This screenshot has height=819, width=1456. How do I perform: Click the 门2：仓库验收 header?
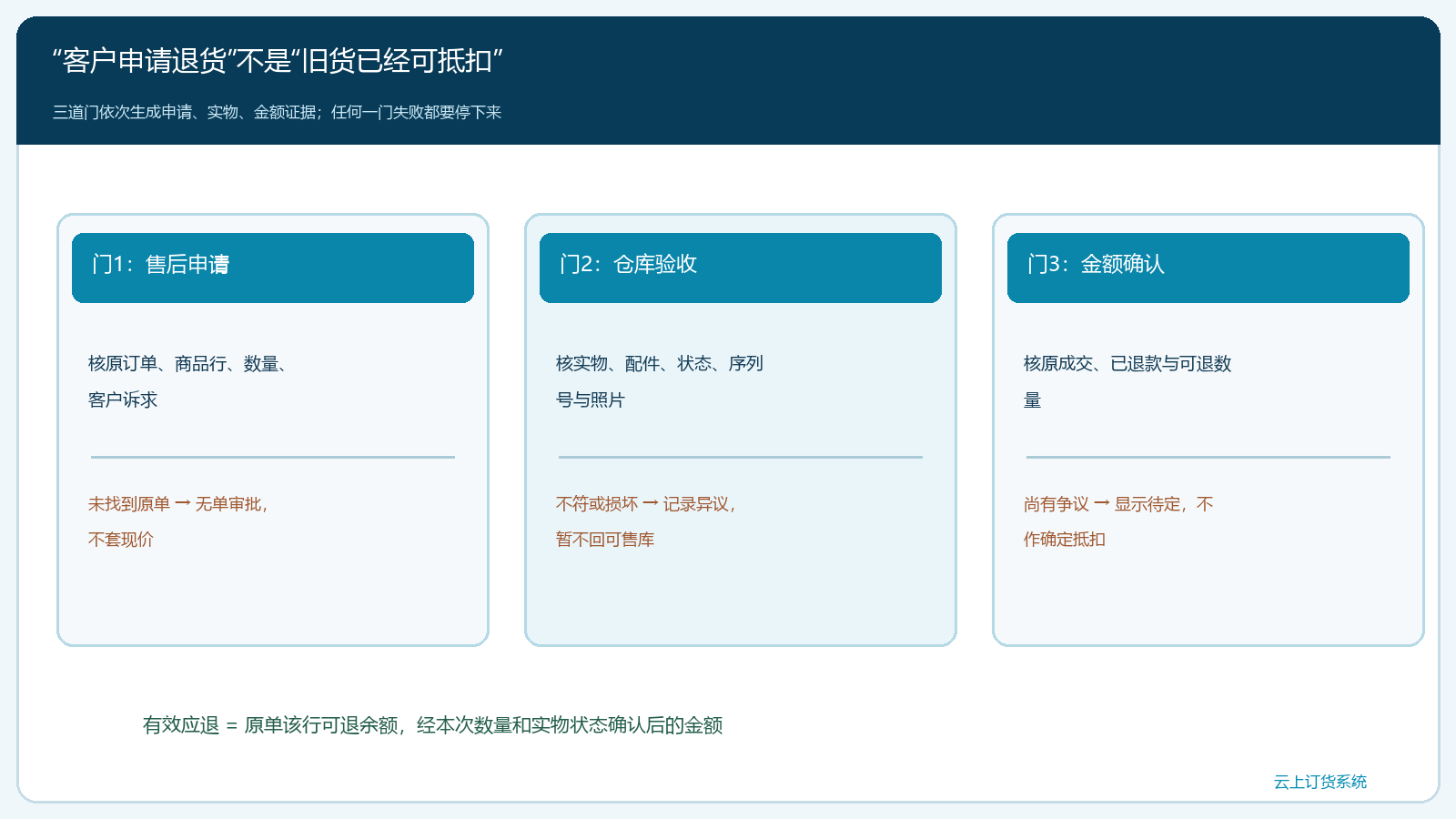[741, 268]
